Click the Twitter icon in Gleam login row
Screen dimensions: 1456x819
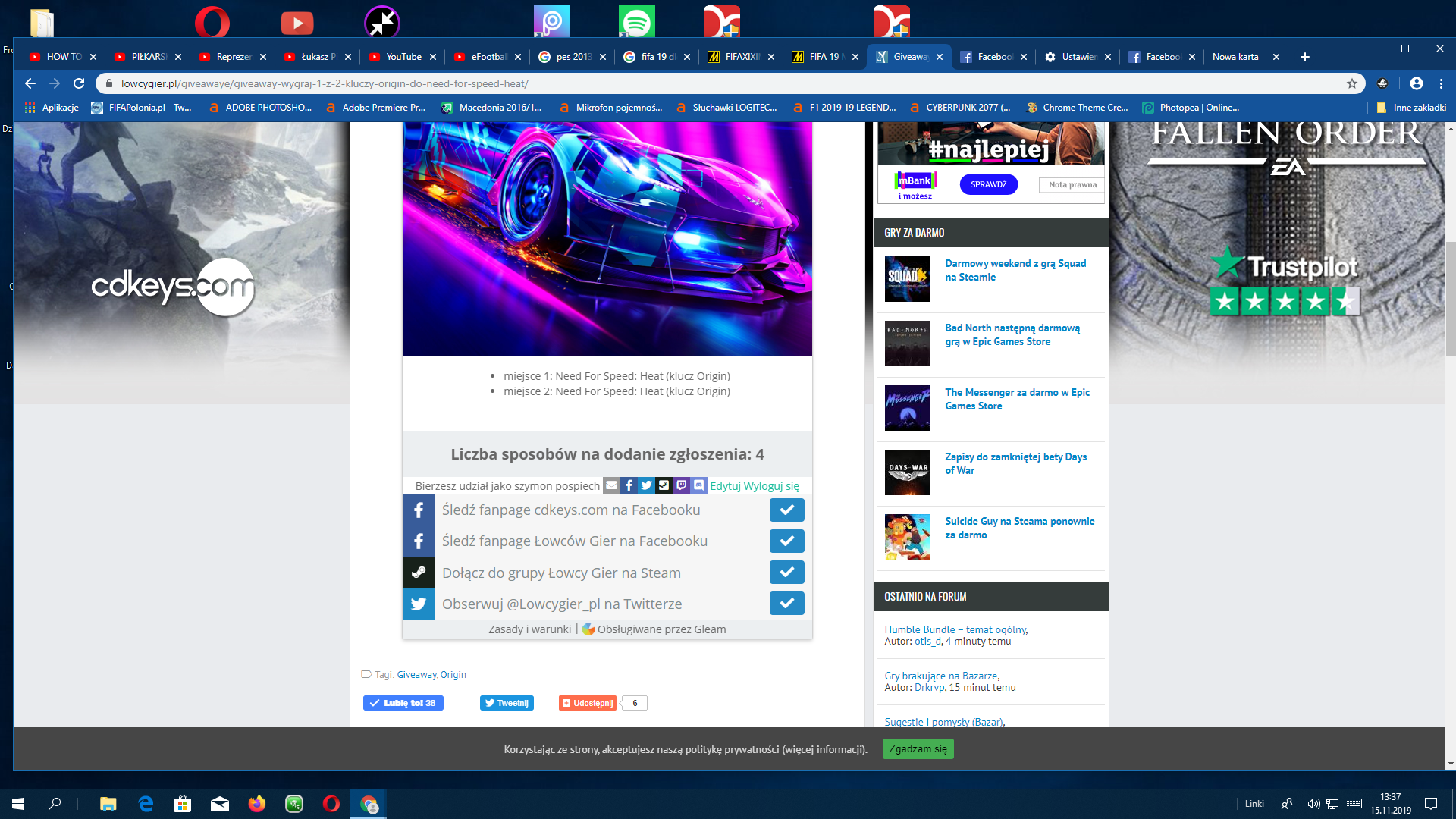(646, 485)
